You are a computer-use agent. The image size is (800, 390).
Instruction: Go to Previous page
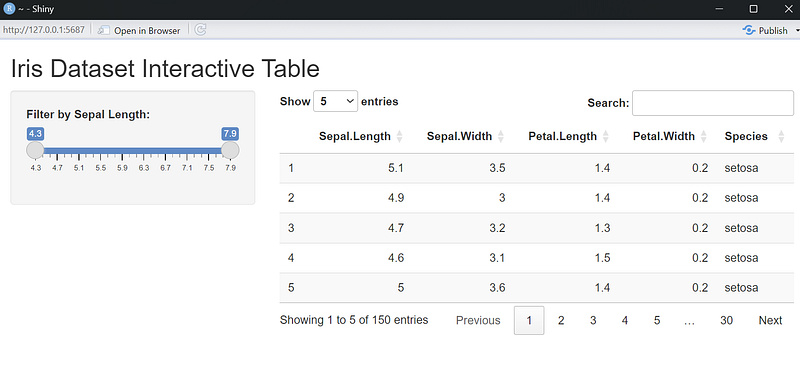click(478, 321)
